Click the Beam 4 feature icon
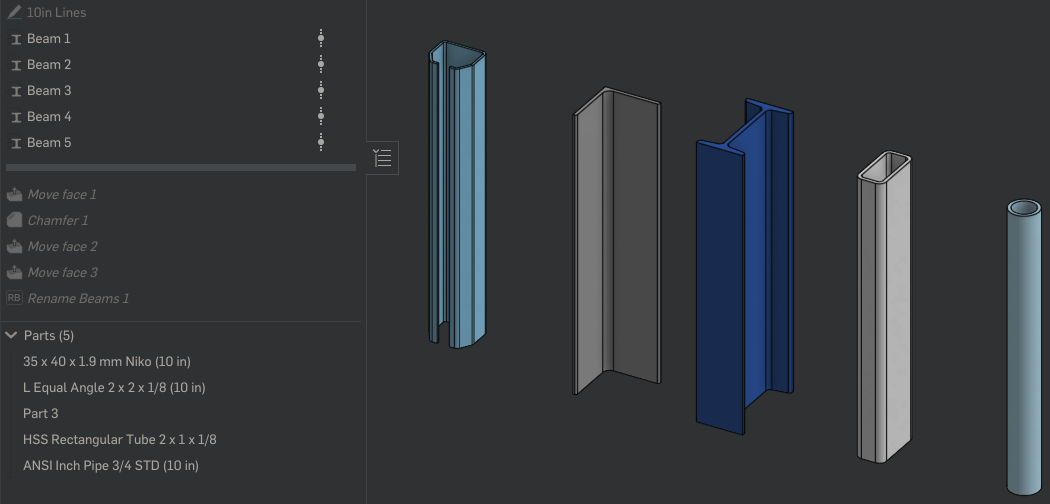The height and width of the screenshot is (504, 1050). pos(16,118)
